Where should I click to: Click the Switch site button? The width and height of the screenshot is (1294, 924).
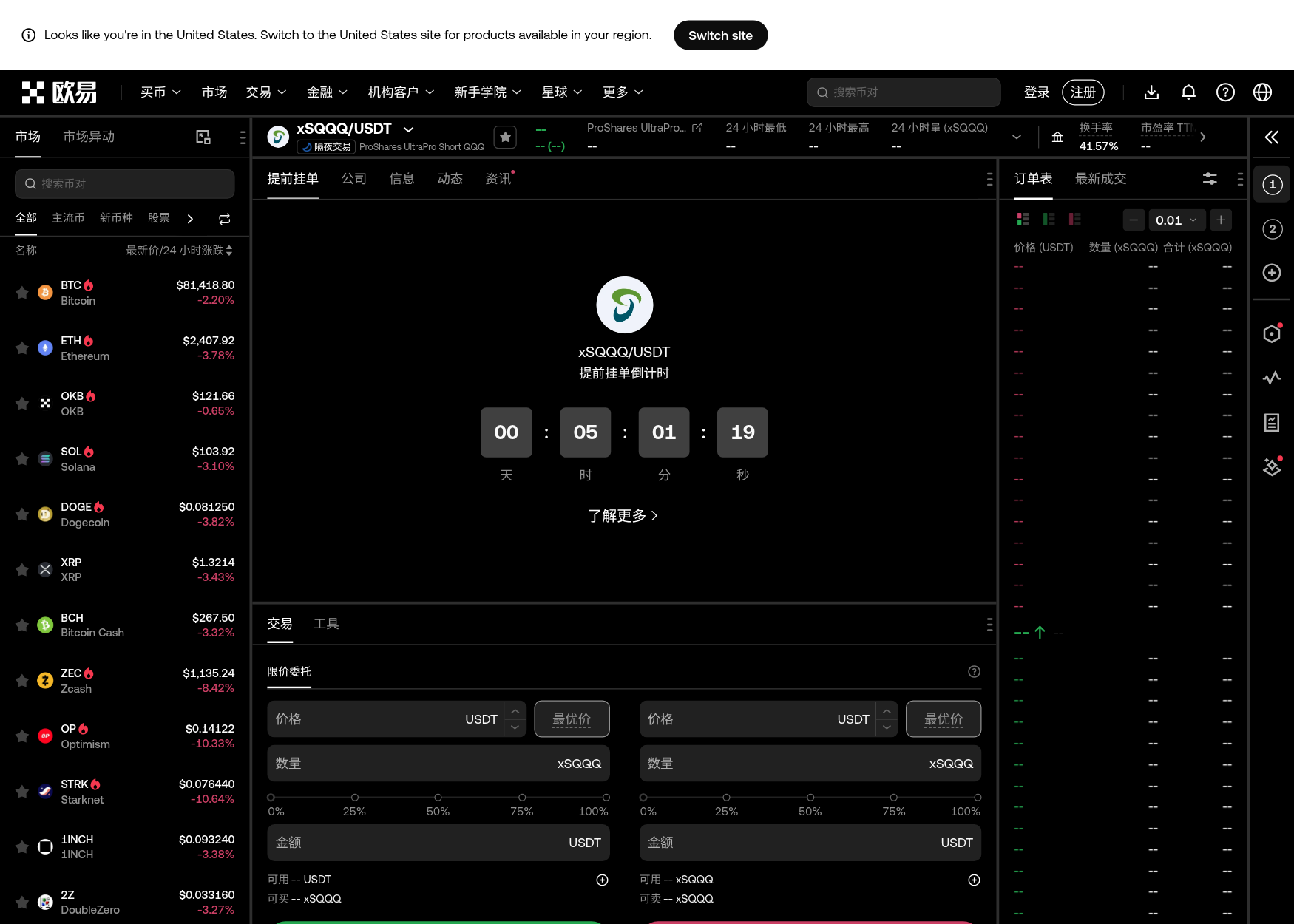click(x=720, y=35)
